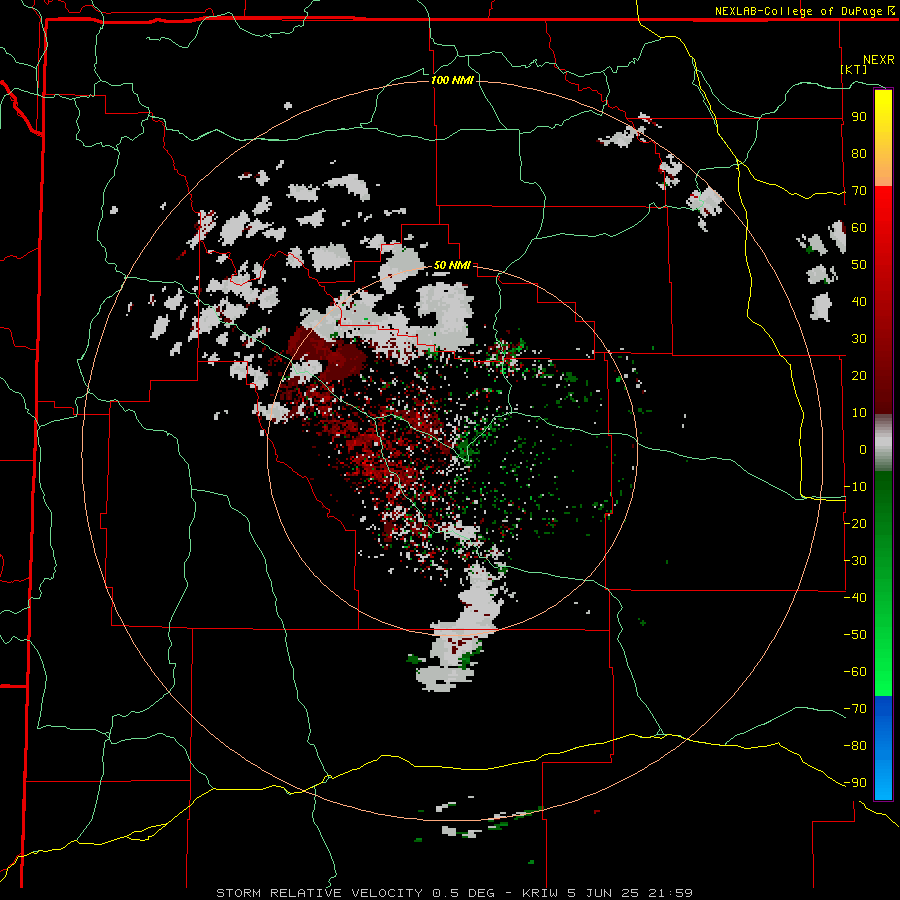Click the 90 value on velocity scale
This screenshot has width=900, height=900.
coord(859,117)
